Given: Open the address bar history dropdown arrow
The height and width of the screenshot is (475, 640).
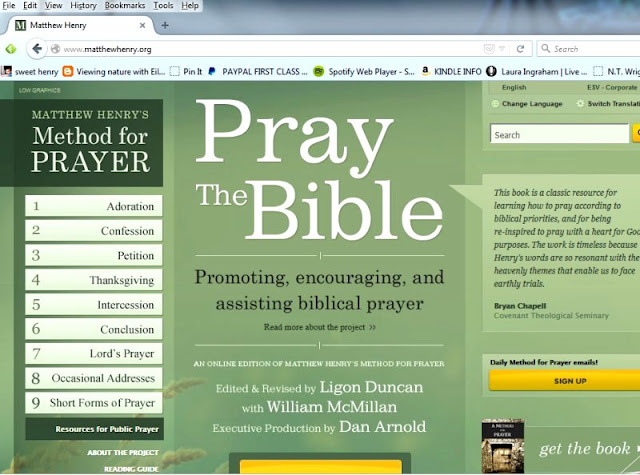Looking at the screenshot, I should click(x=502, y=49).
